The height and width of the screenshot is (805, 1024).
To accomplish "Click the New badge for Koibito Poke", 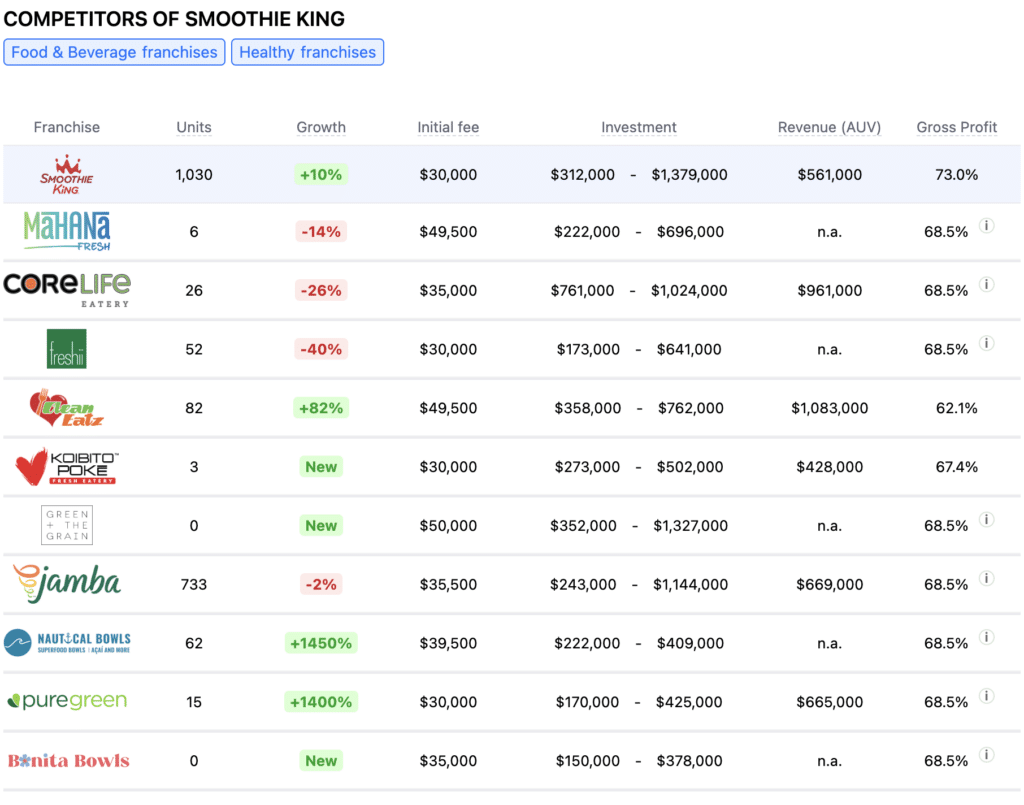I will point(321,467).
